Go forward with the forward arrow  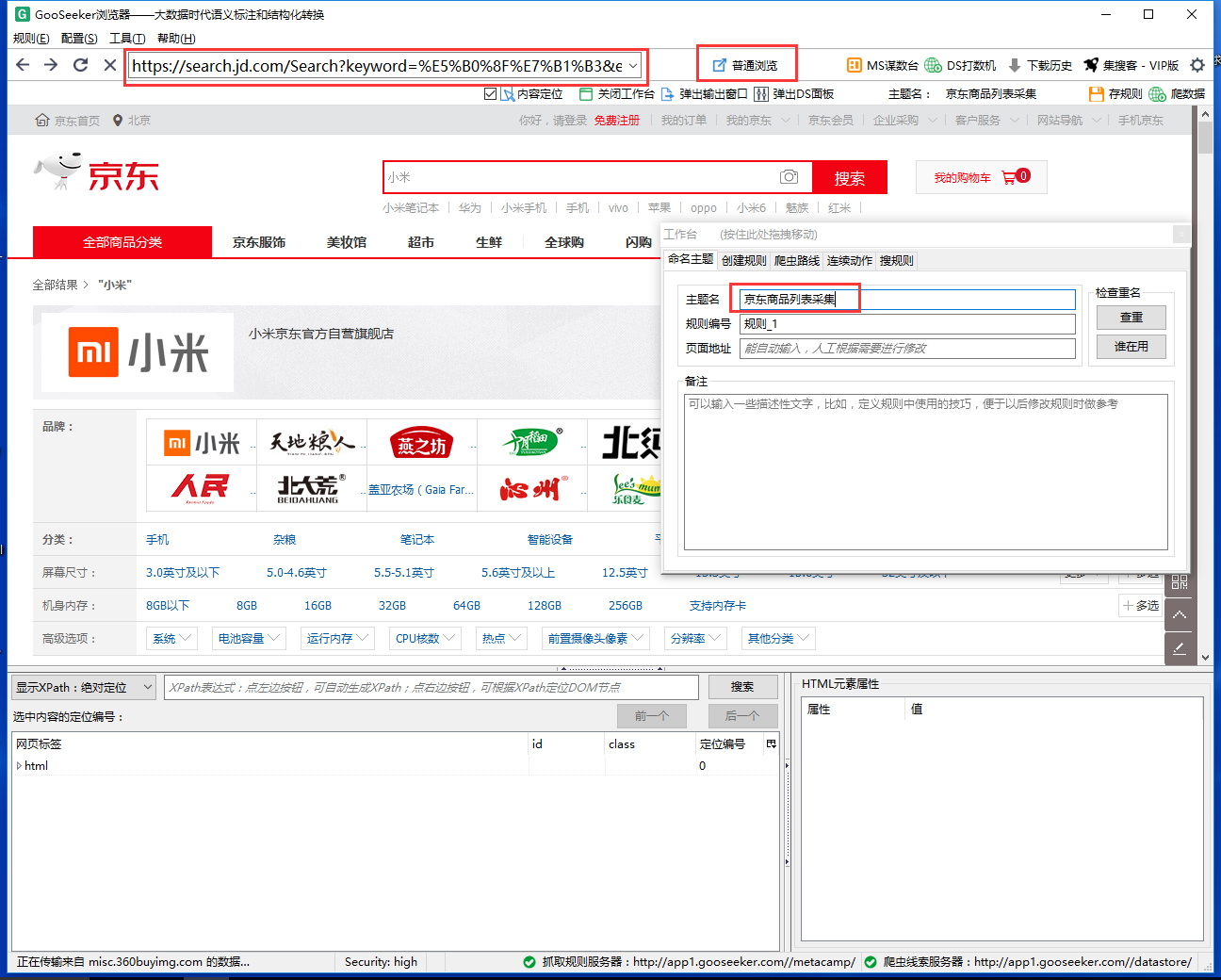(51, 65)
